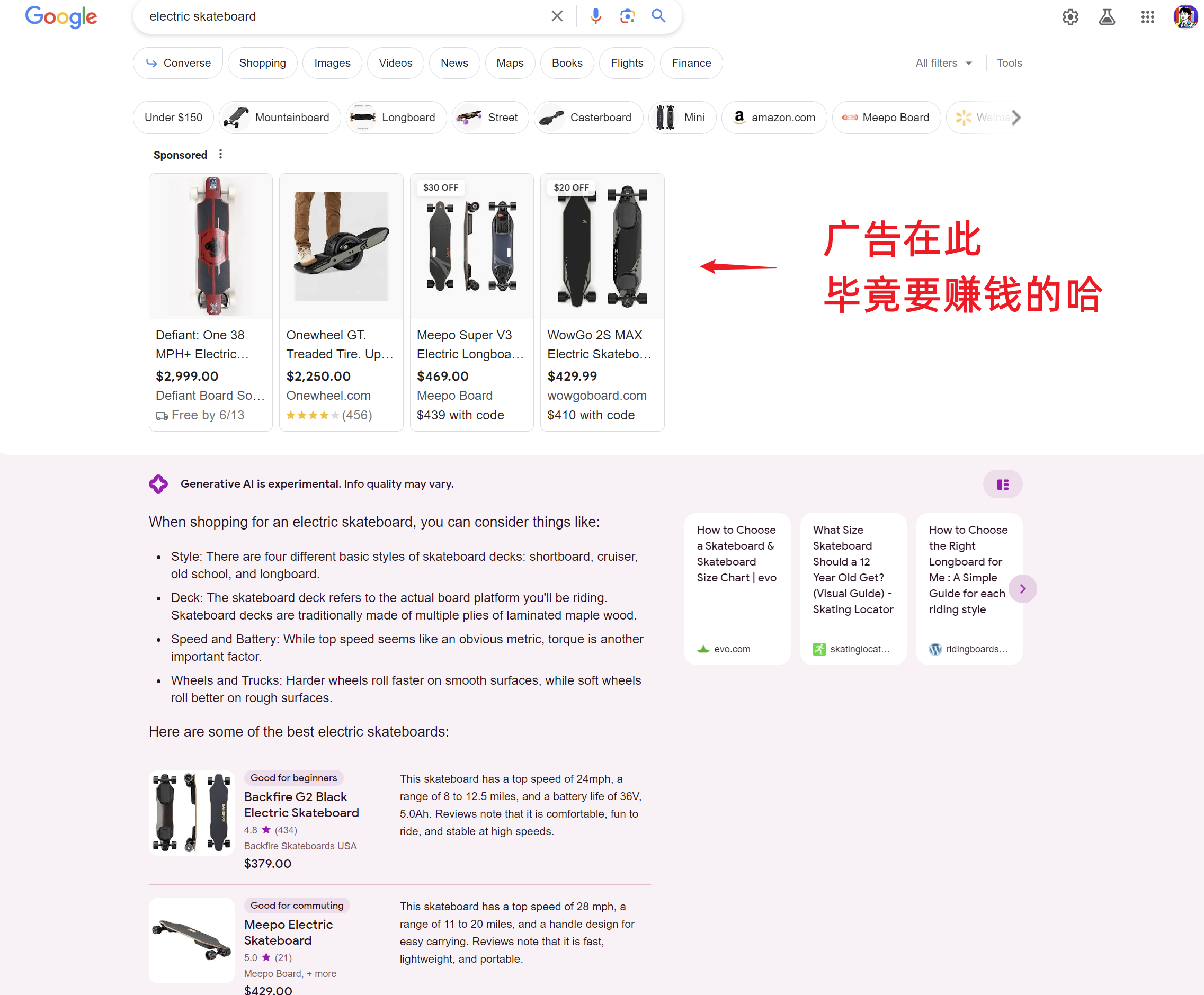Open the Google apps grid

(1147, 16)
